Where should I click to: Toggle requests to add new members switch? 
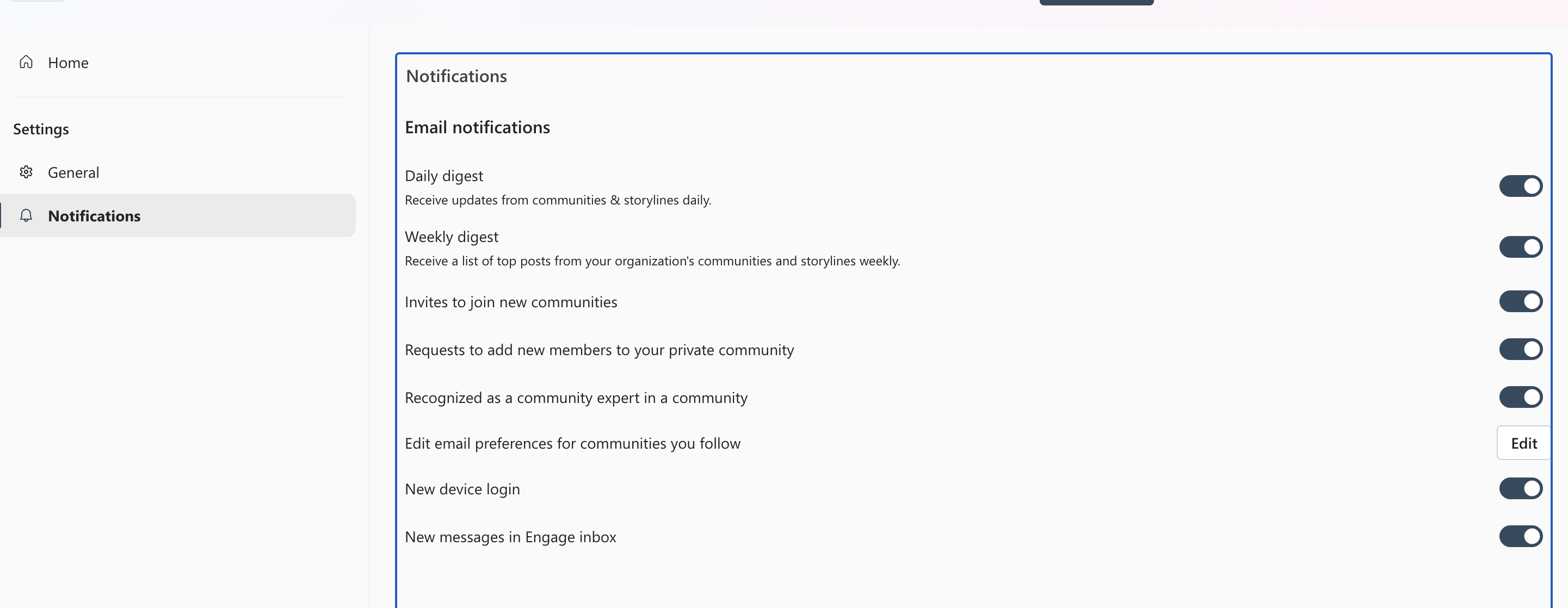click(x=1521, y=349)
